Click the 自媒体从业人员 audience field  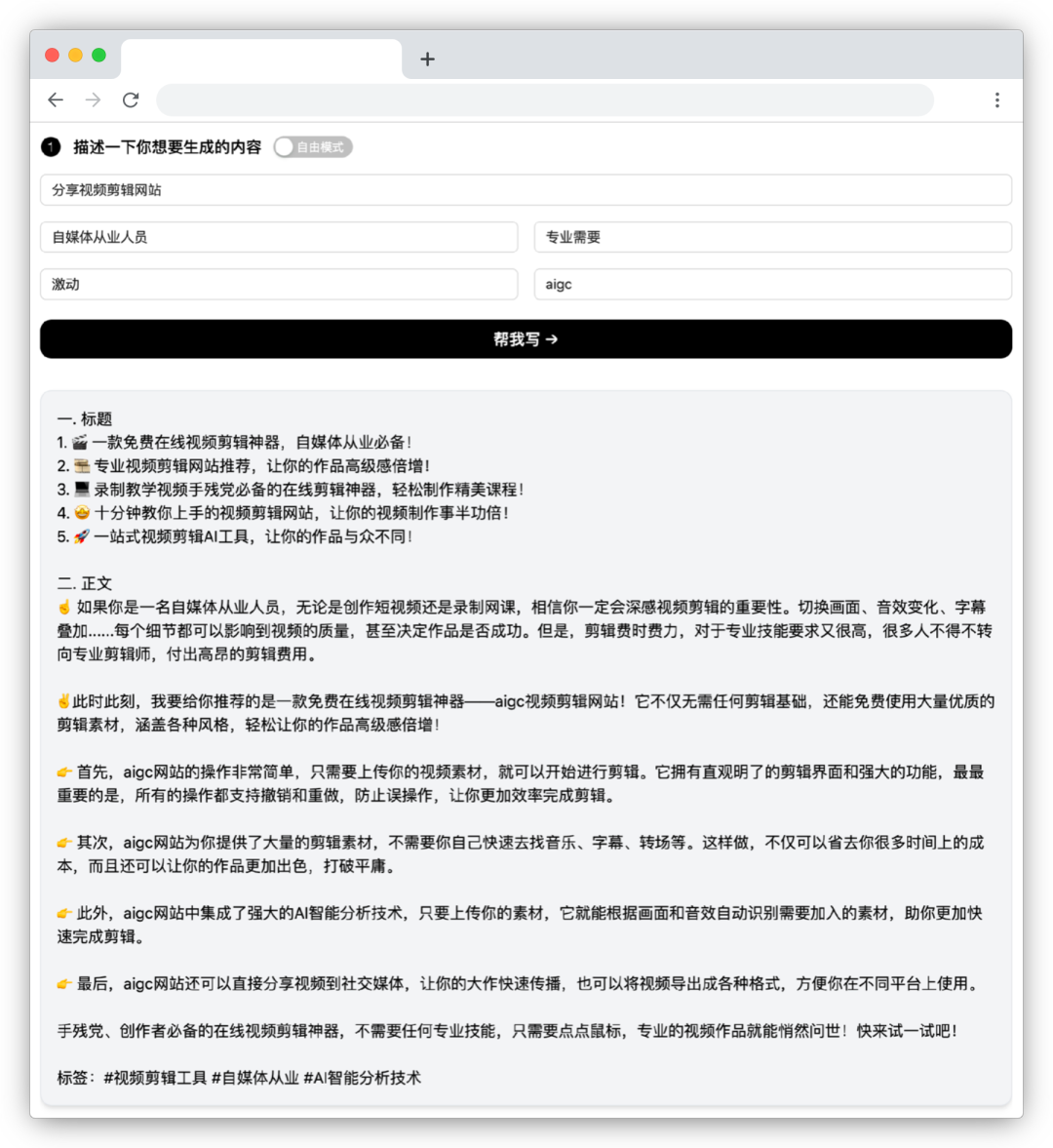(x=279, y=237)
